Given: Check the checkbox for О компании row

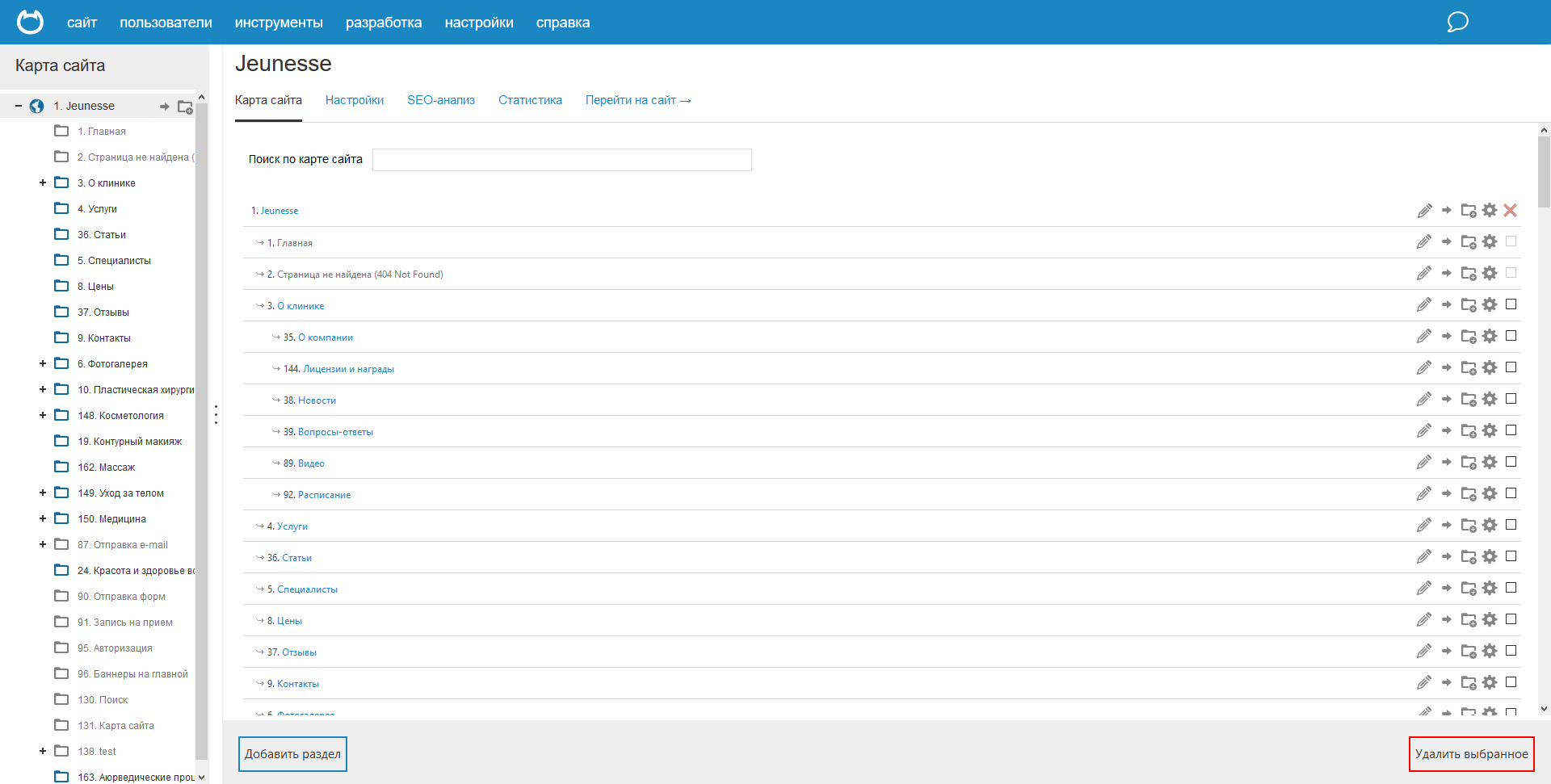Looking at the screenshot, I should 1511,336.
